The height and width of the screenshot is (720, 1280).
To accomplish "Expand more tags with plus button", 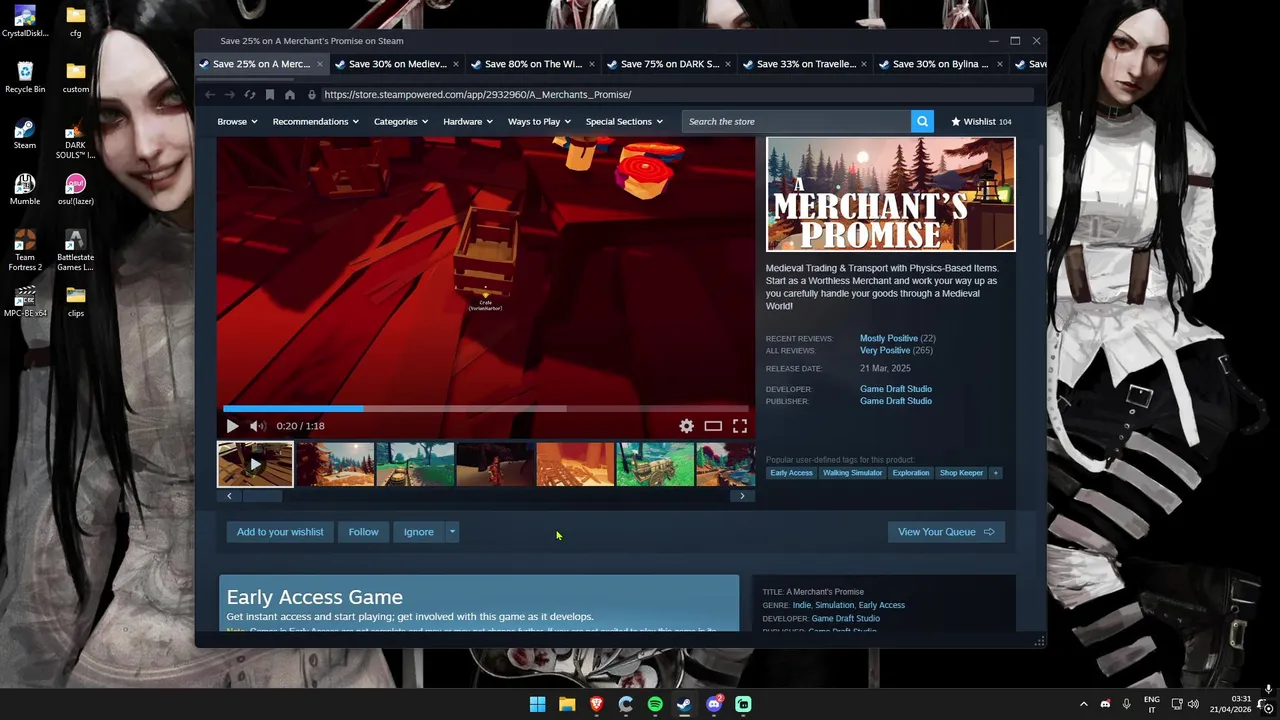I will click(995, 473).
